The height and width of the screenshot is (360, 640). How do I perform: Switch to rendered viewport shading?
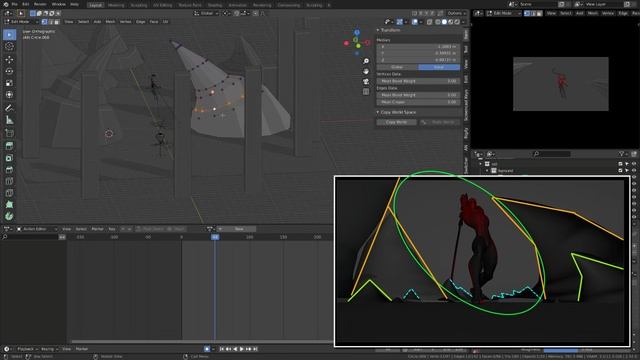(457, 22)
